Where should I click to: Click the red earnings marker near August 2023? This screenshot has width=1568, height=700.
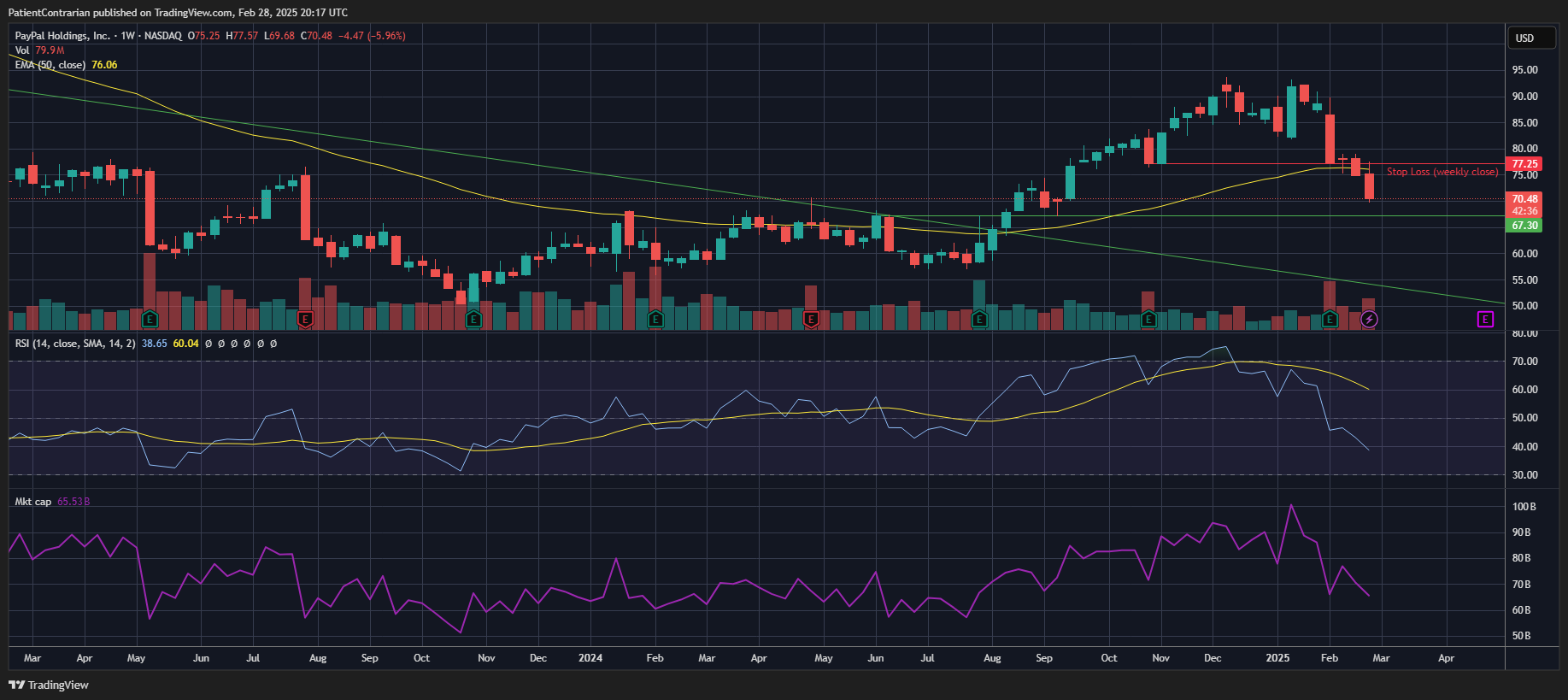[x=305, y=320]
